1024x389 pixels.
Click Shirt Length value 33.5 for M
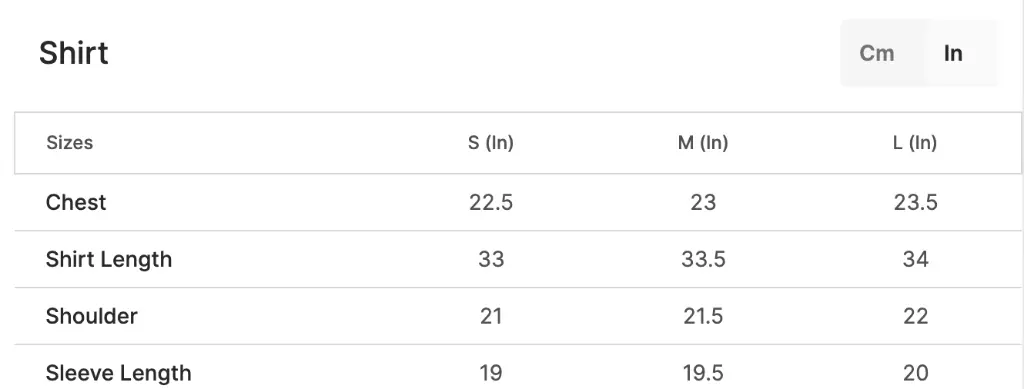[703, 259]
